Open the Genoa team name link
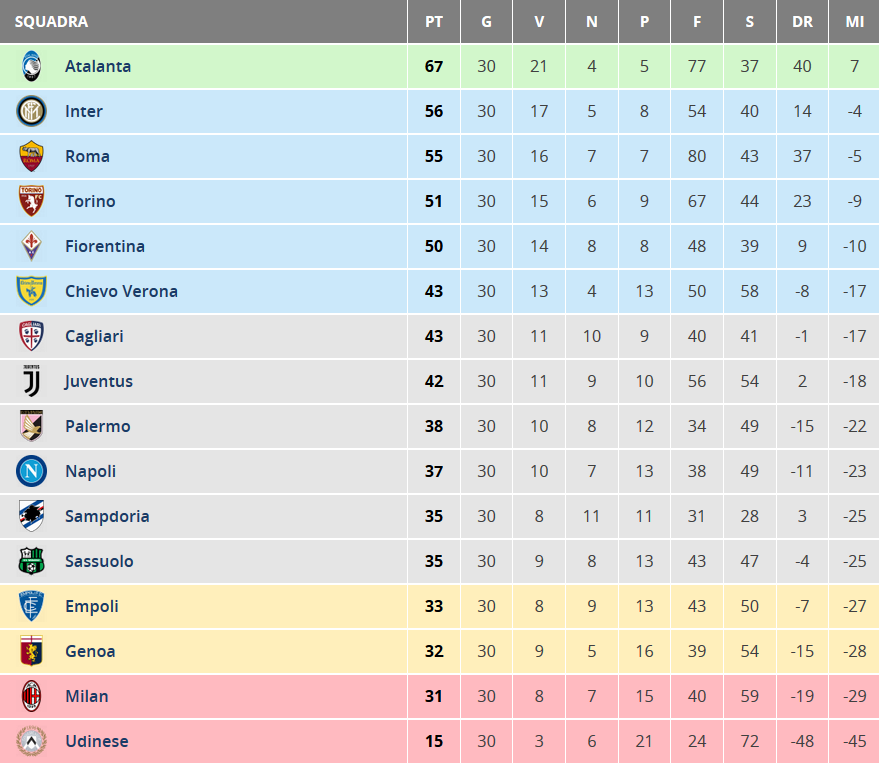 [x=90, y=651]
